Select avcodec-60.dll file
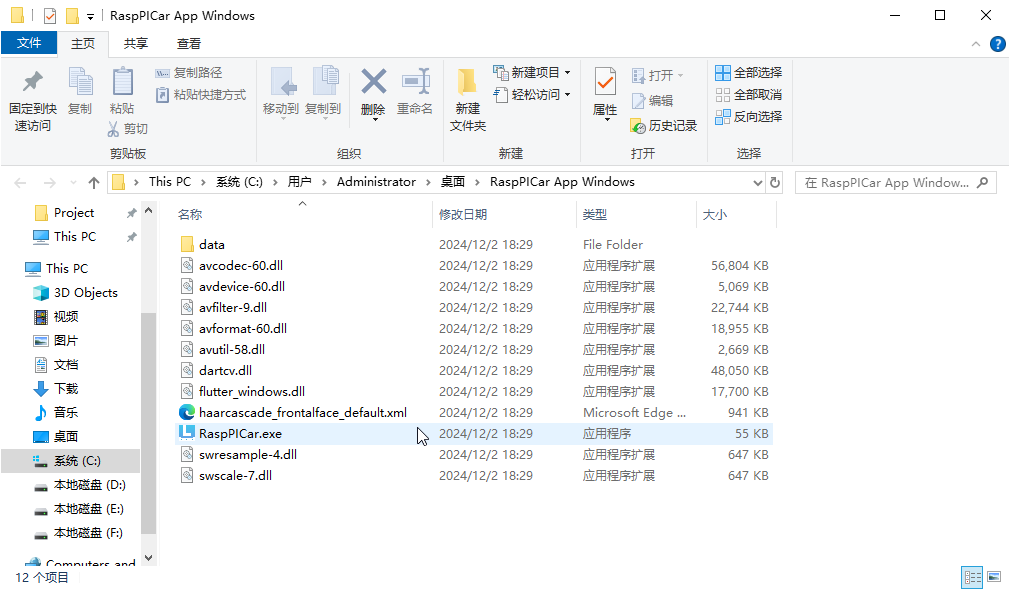The width and height of the screenshot is (1010, 590). coord(241,265)
